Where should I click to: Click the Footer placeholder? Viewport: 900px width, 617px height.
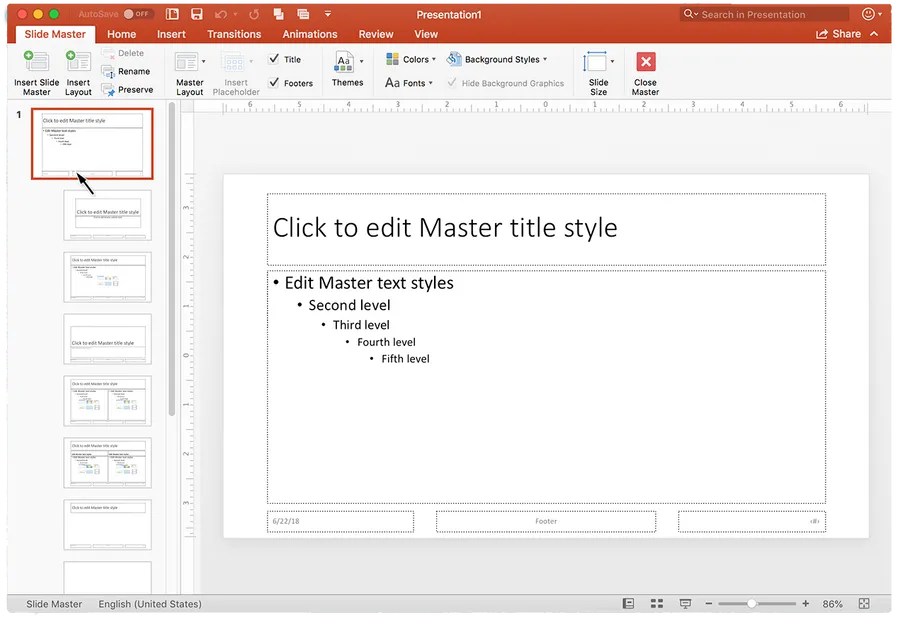(x=546, y=521)
